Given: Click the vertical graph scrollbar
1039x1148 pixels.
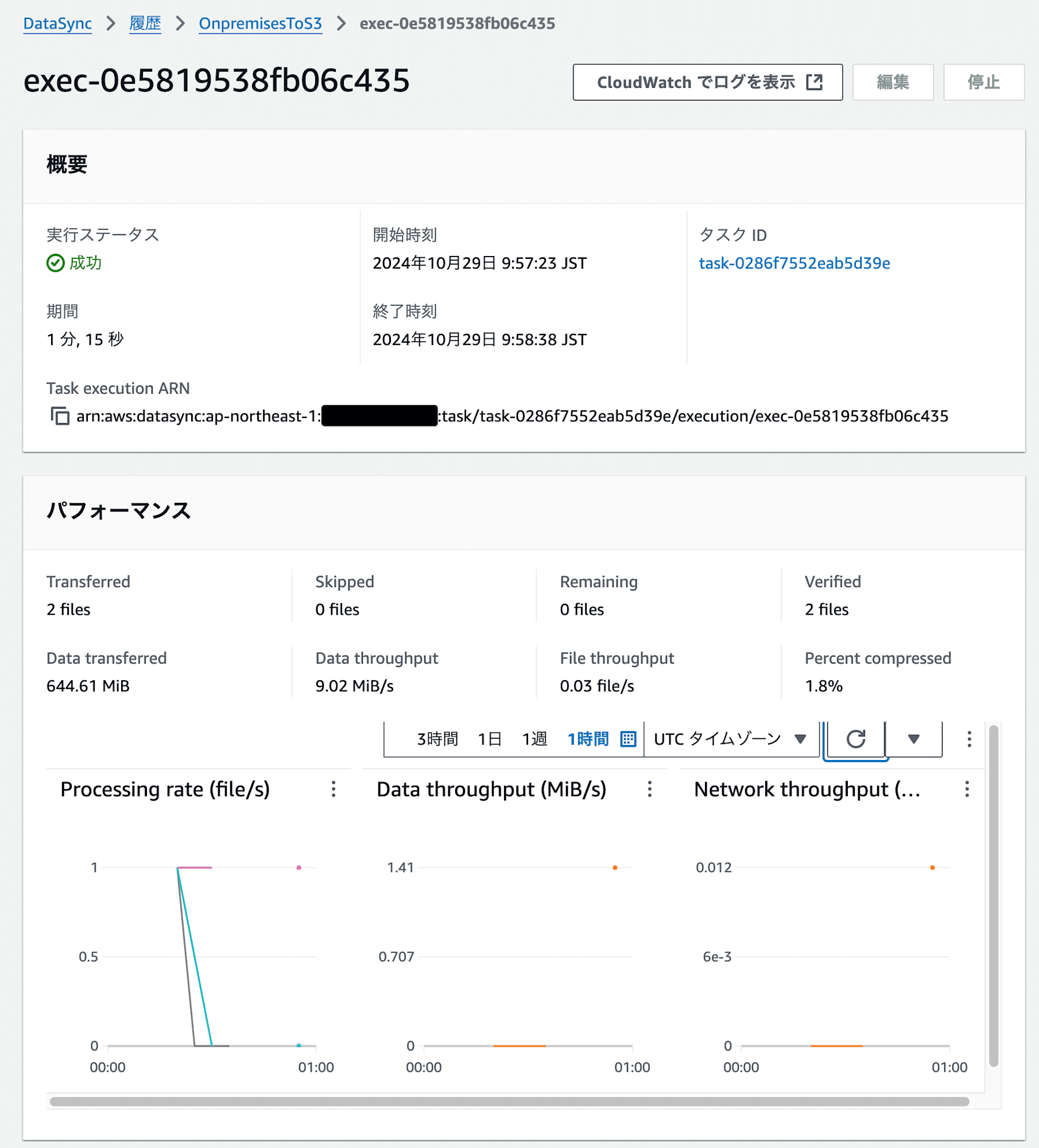Looking at the screenshot, I should click(994, 895).
